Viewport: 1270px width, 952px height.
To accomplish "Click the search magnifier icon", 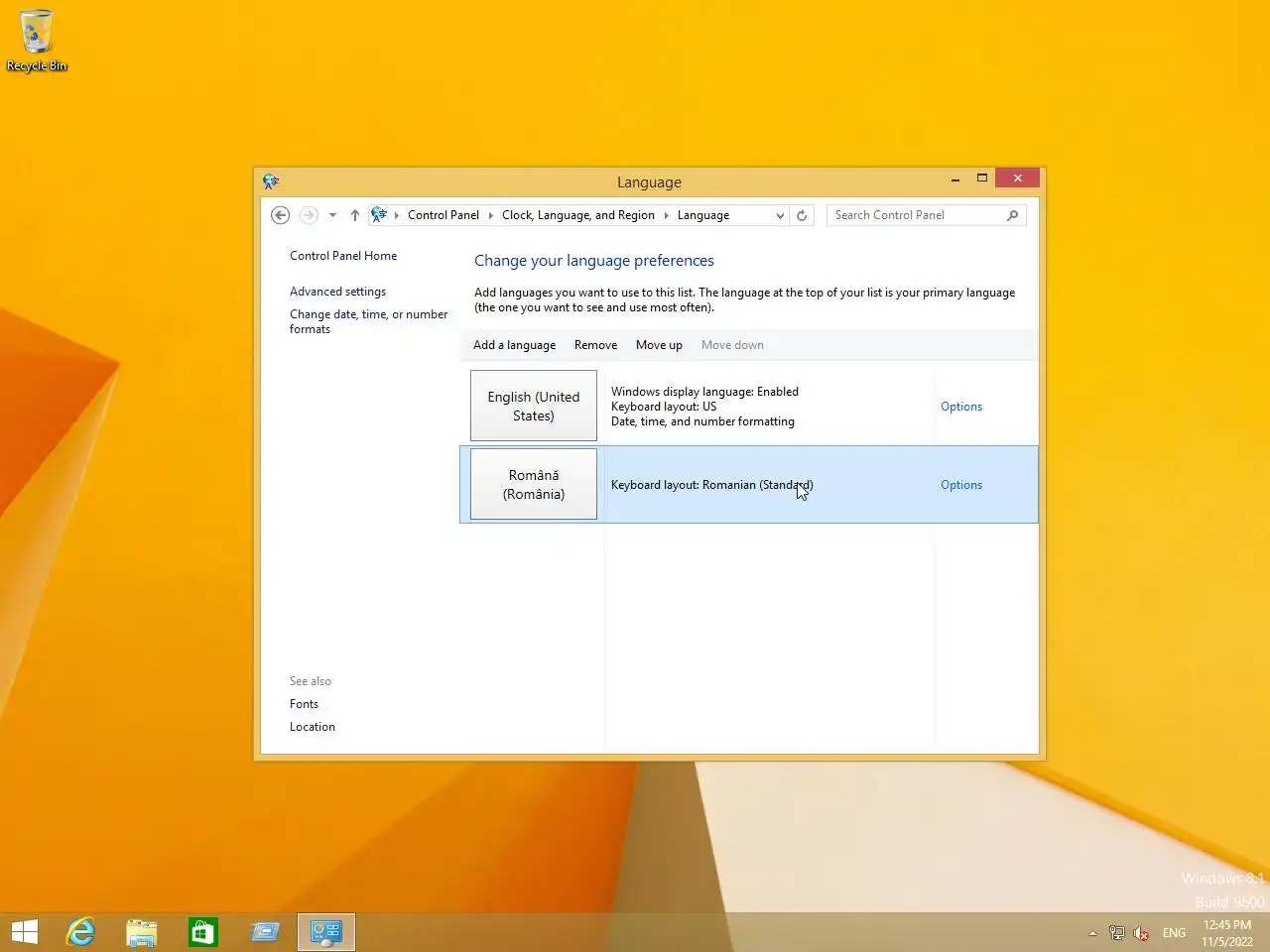I will point(1012,215).
